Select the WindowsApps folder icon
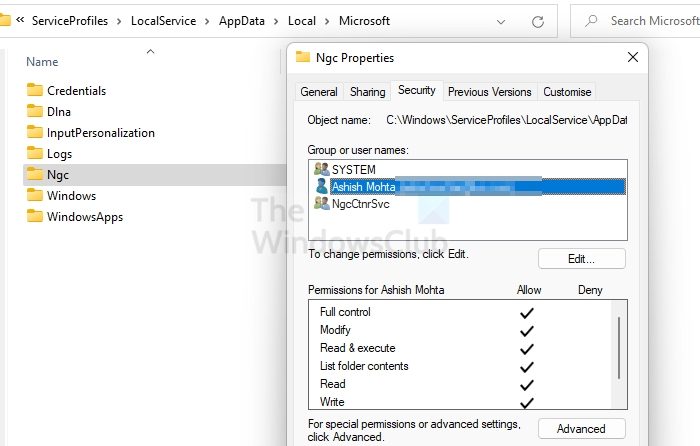 (34, 217)
